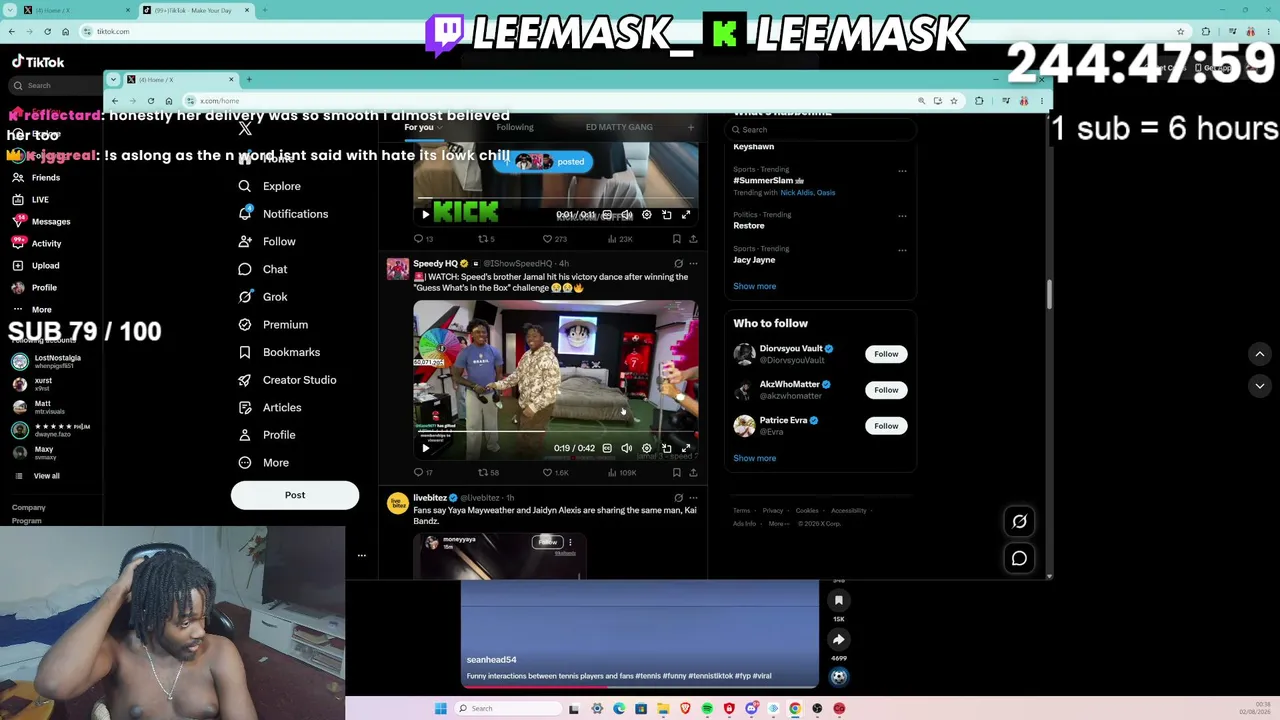This screenshot has width=1280, height=720.
Task: Open Microsoft Edge from the taskbar
Action: 619,709
